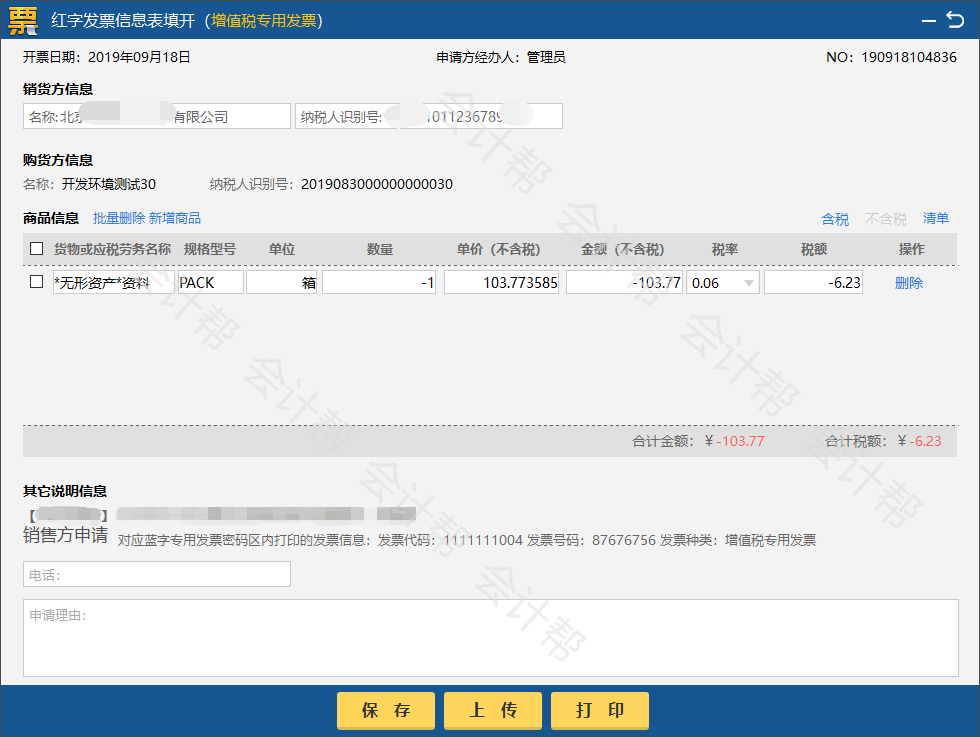Click 批量删除 to delete selected items
This screenshot has height=737, width=980.
click(x=119, y=218)
